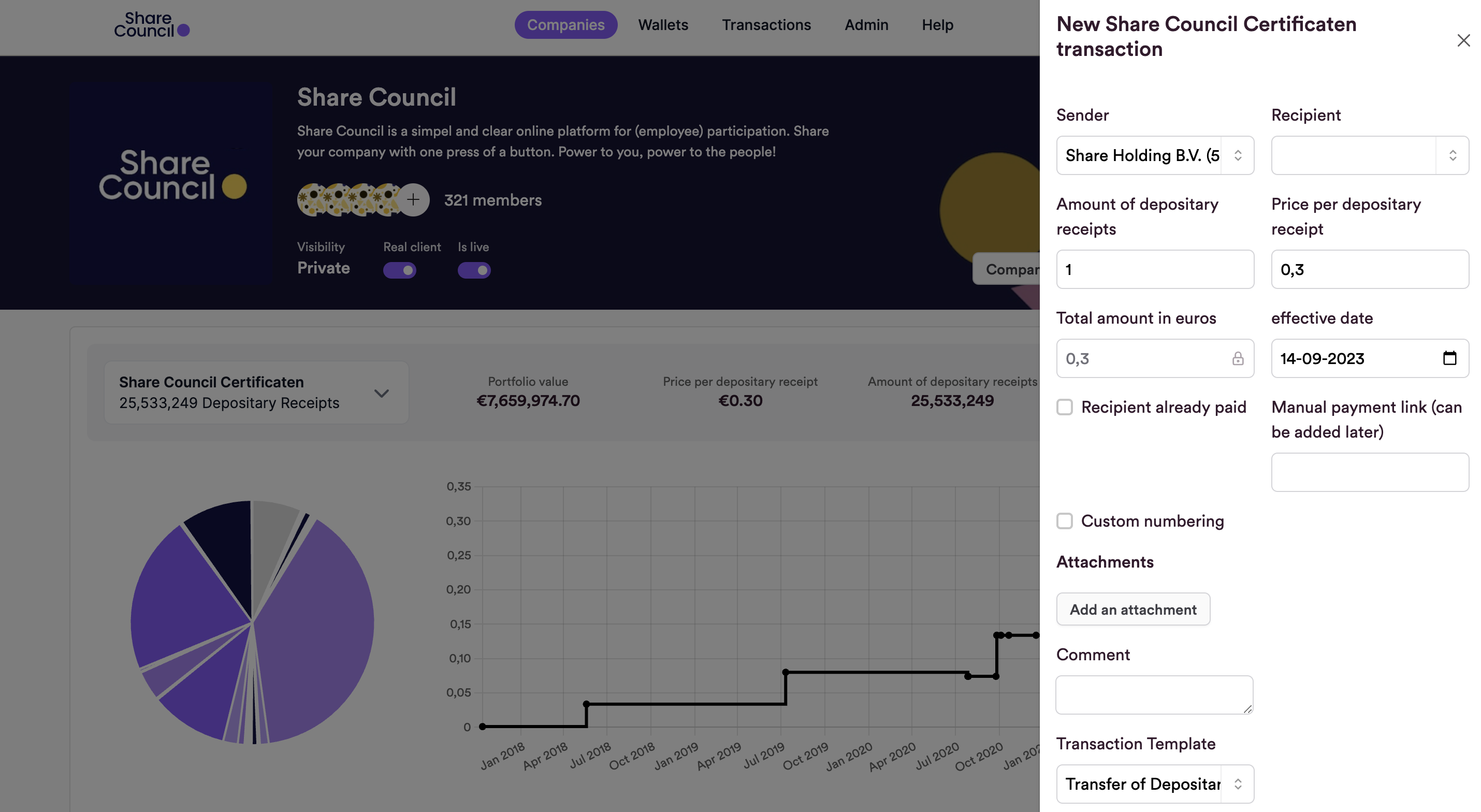Click the Comment text area
1481x812 pixels.
click(x=1154, y=694)
